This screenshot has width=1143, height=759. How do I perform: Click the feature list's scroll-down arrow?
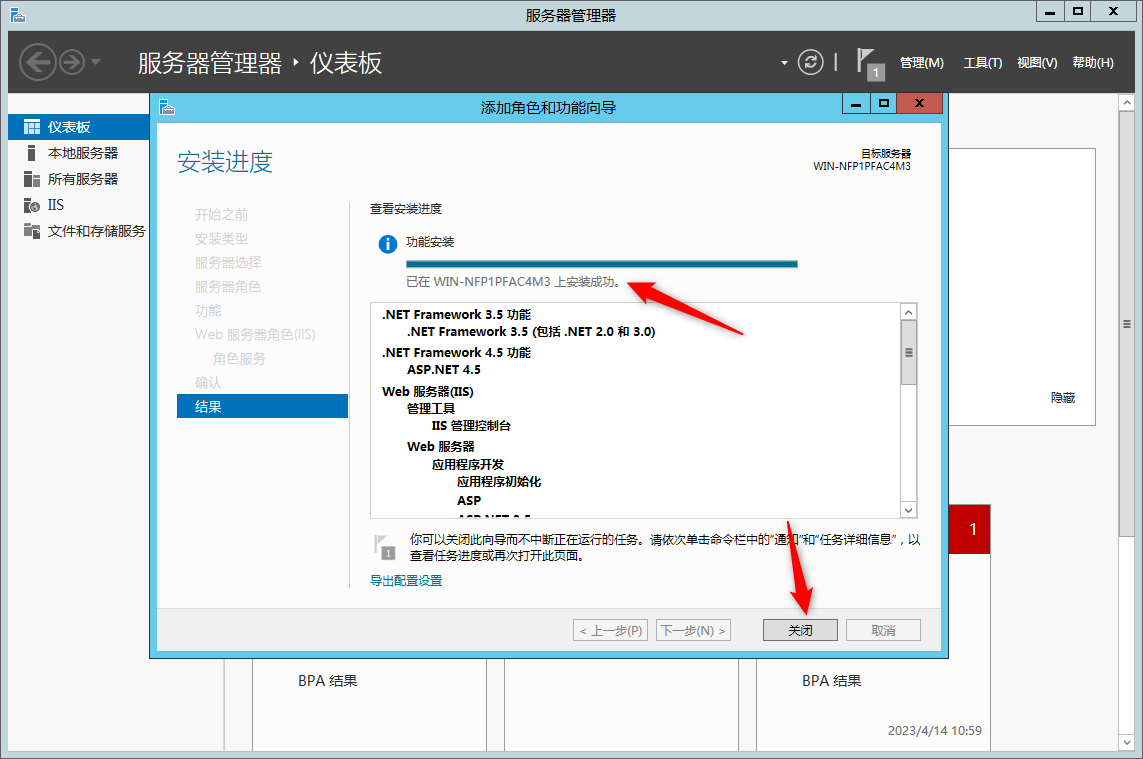pos(908,510)
